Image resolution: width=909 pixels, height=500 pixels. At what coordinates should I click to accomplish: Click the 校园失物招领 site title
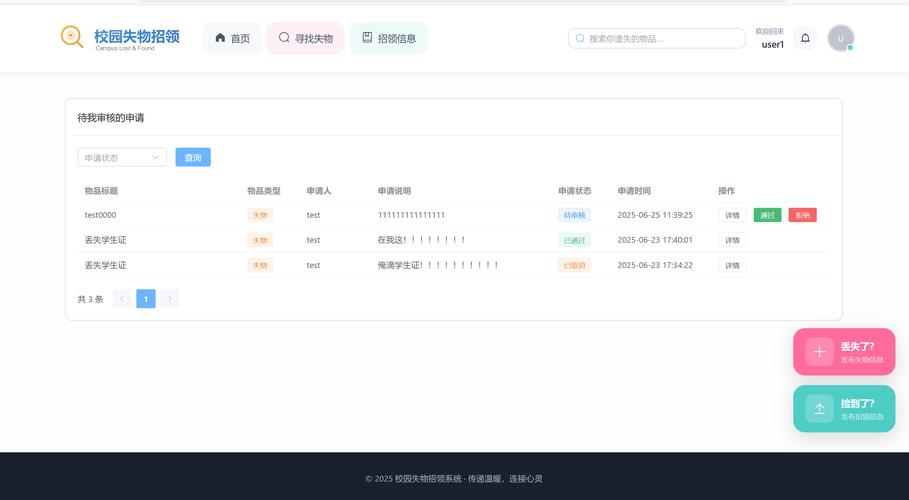[x=137, y=36]
